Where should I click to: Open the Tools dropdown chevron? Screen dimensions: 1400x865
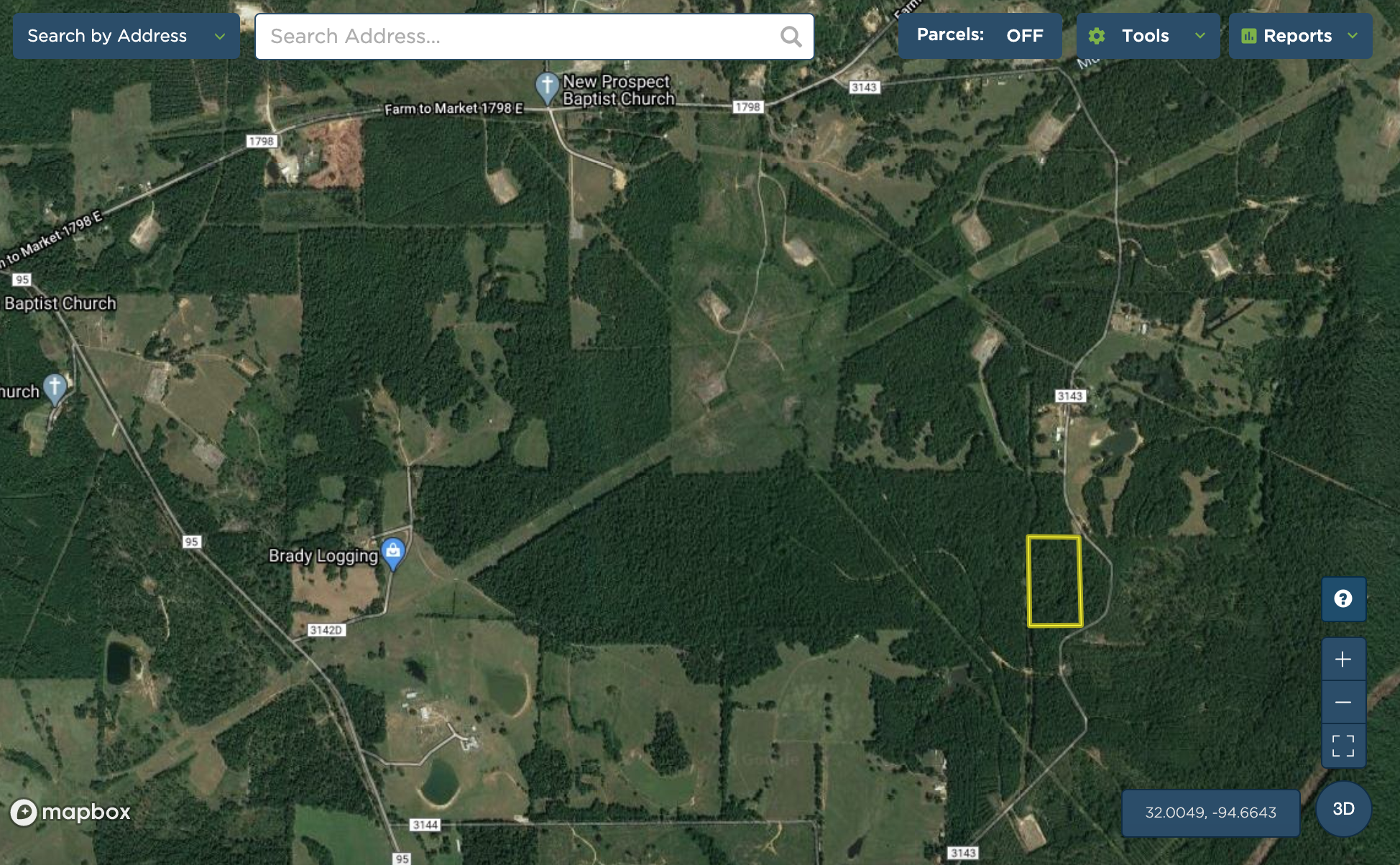(x=1199, y=35)
